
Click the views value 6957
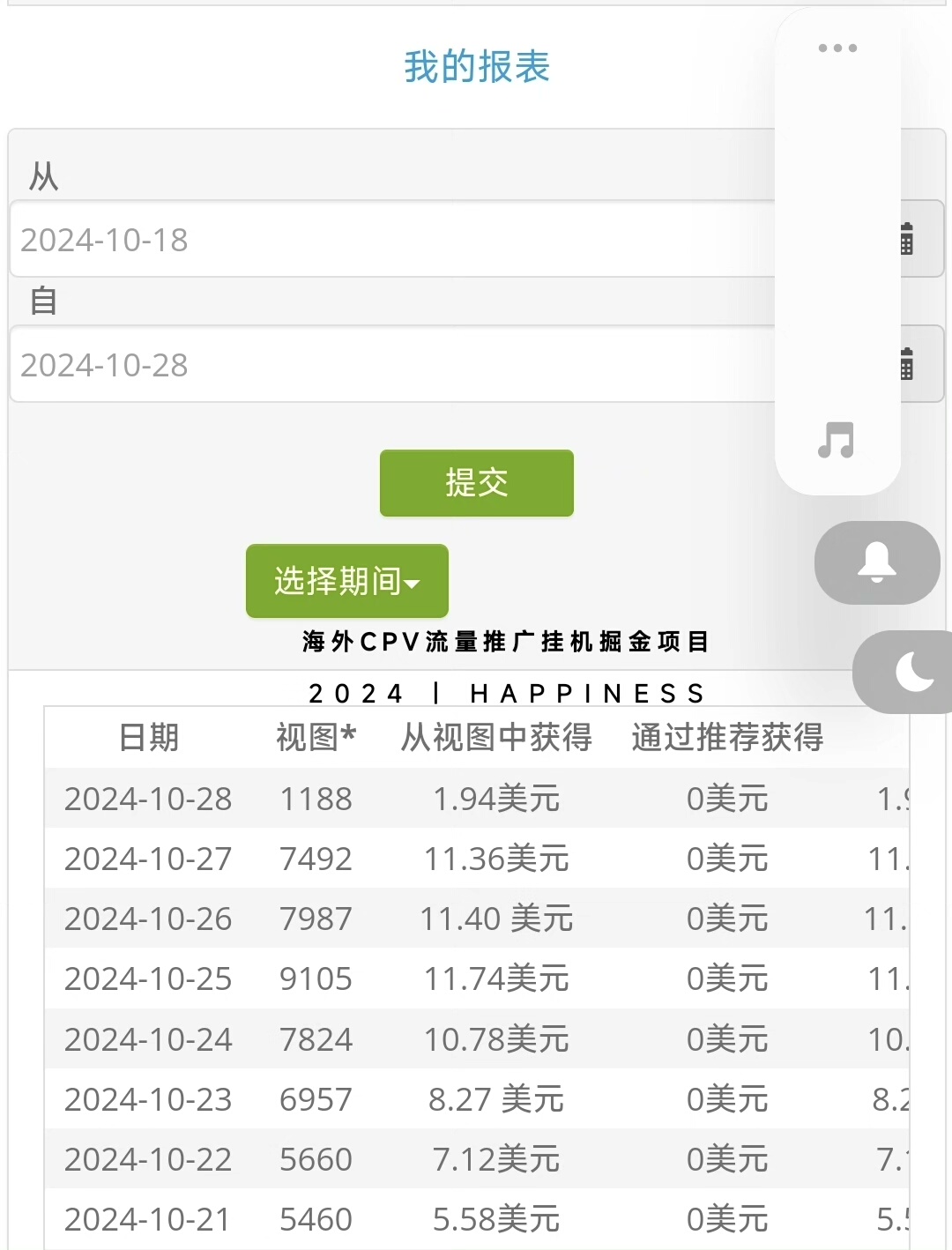click(x=316, y=1099)
